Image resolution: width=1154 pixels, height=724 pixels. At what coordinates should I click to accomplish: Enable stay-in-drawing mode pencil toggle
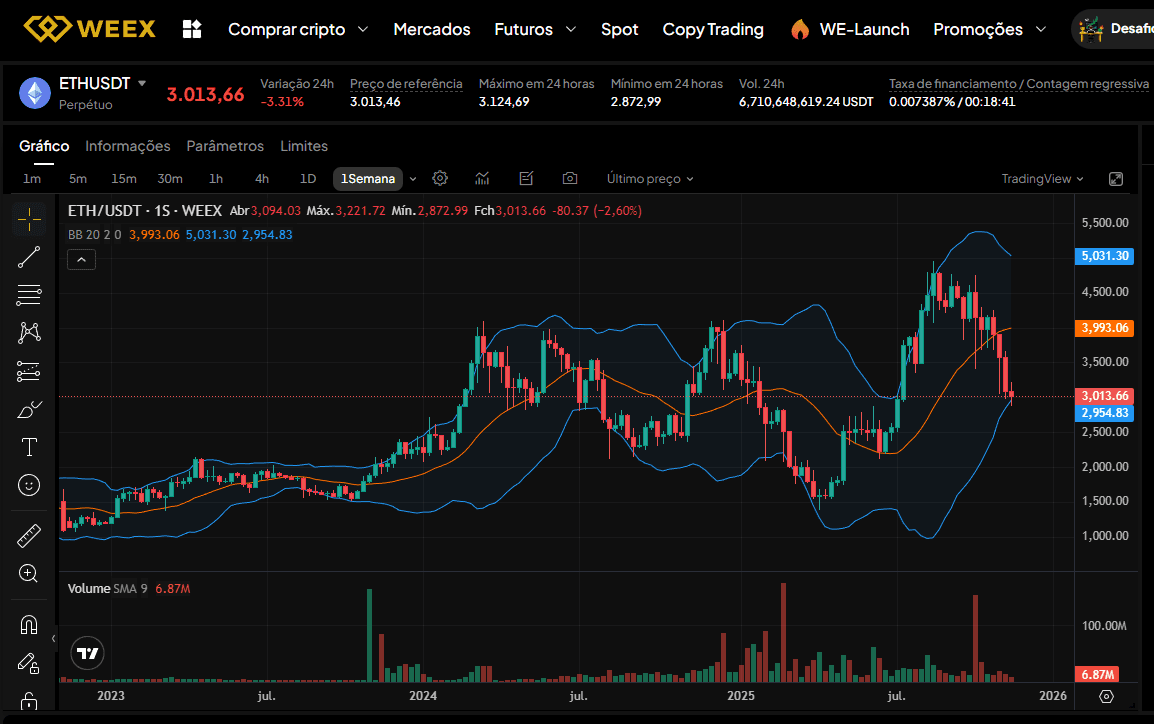(x=28, y=662)
